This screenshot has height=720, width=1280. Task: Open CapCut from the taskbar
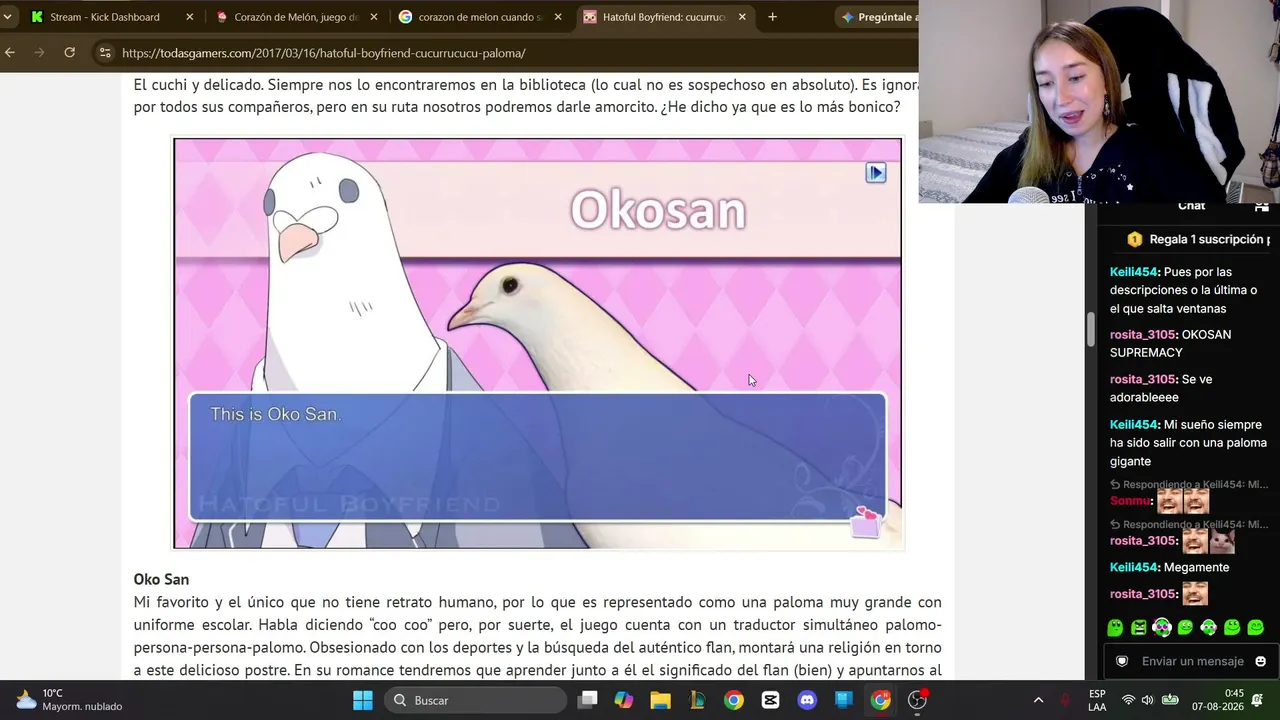point(771,700)
